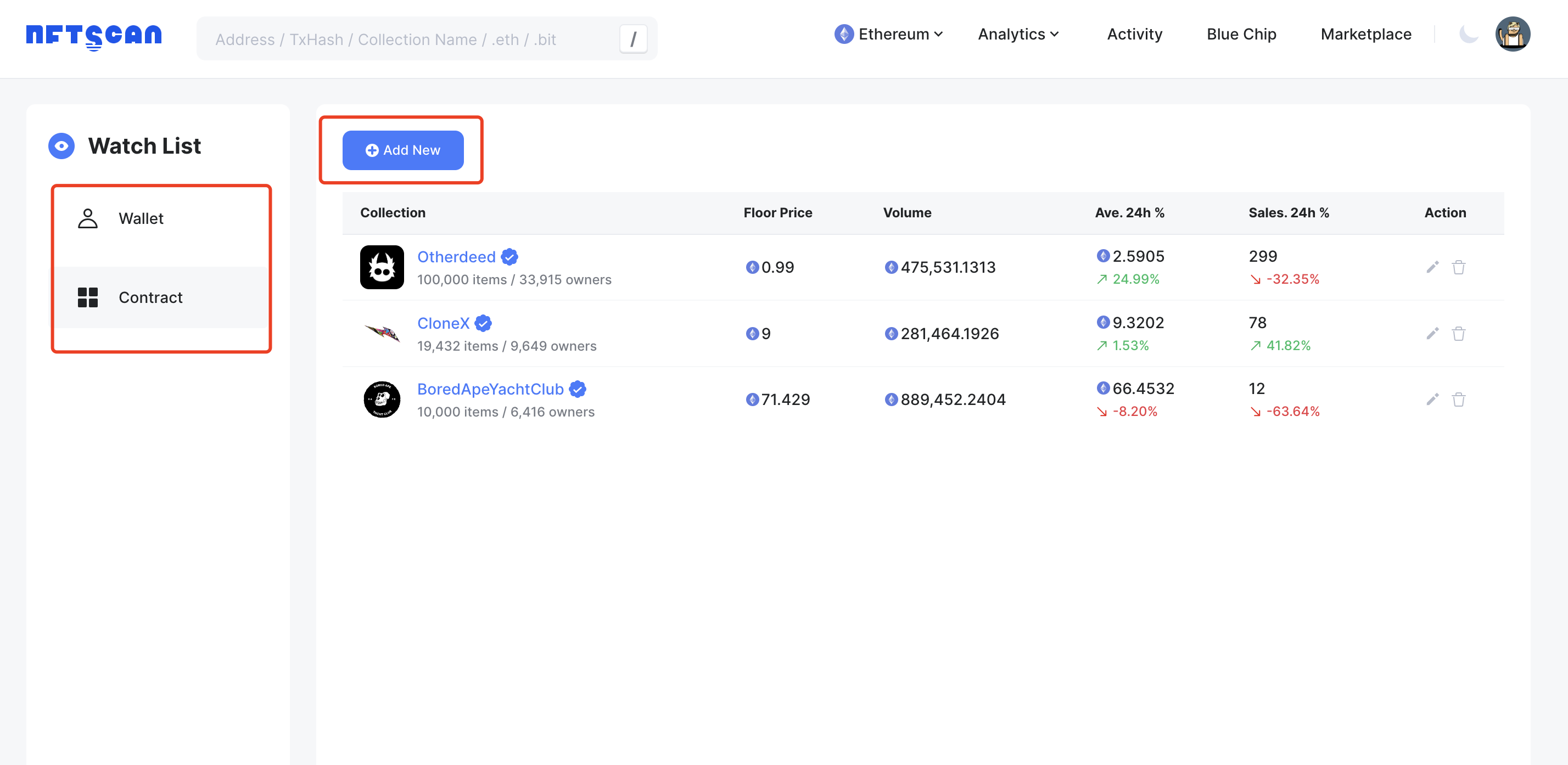Click the edit pencil for Otherdeed
This screenshot has width=1568, height=765.
point(1432,267)
